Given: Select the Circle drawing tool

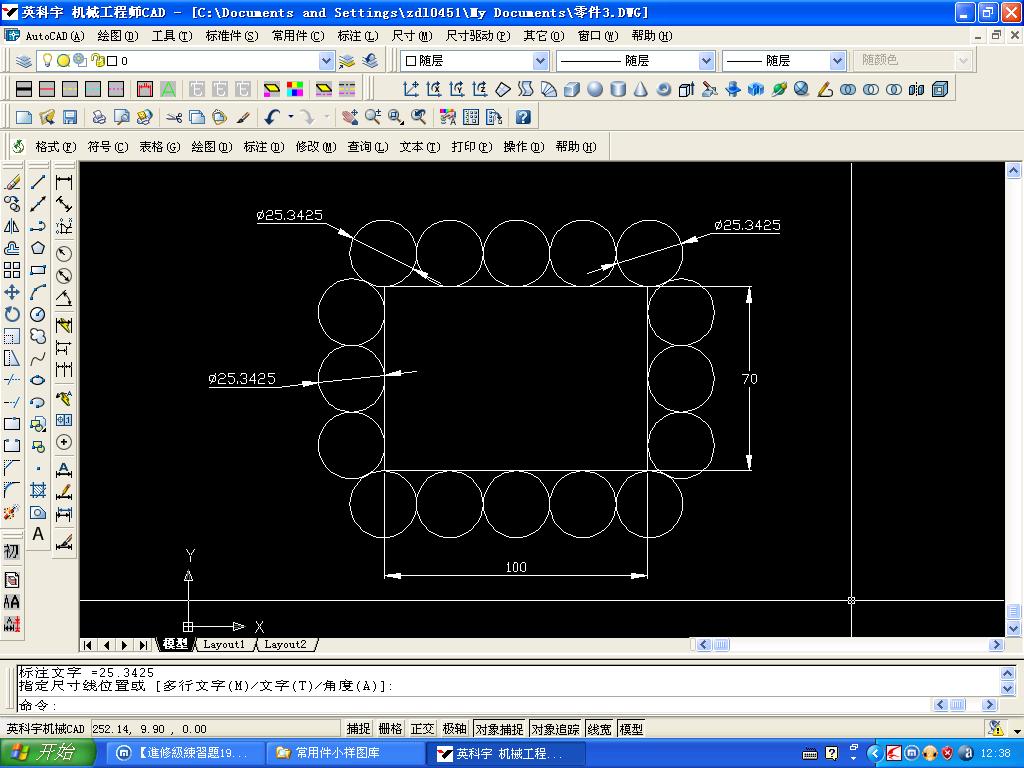Looking at the screenshot, I should pyautogui.click(x=38, y=314).
